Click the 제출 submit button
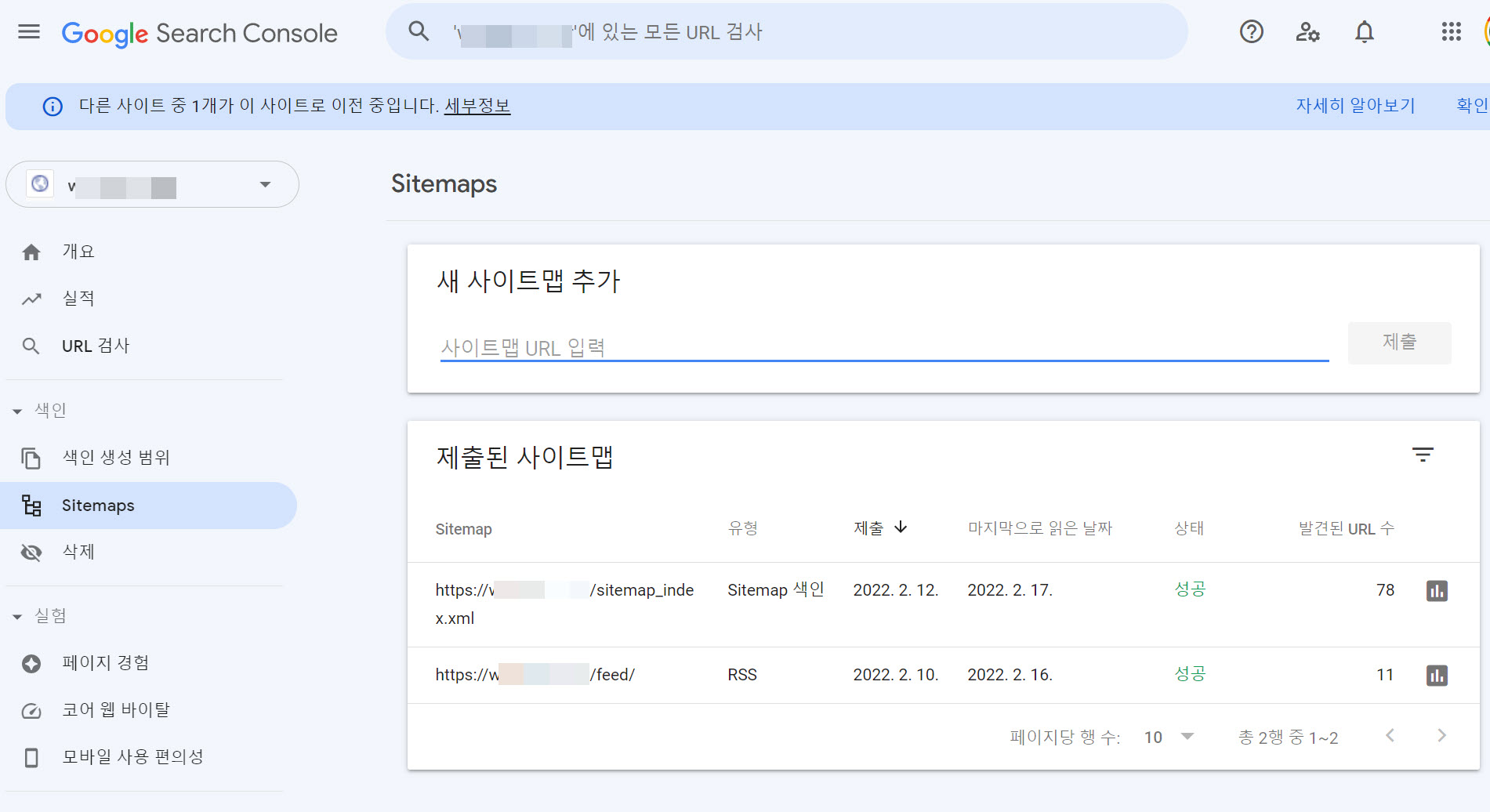This screenshot has width=1490, height=812. click(1399, 343)
